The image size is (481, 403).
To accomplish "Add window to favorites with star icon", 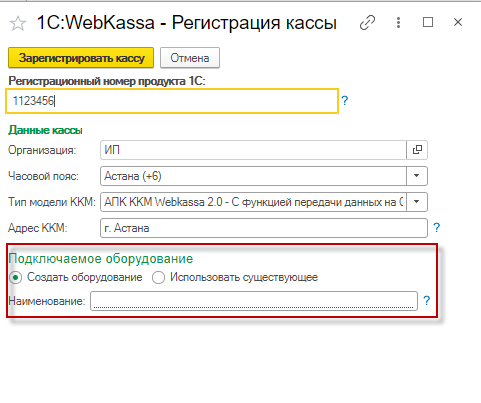I will pos(18,23).
